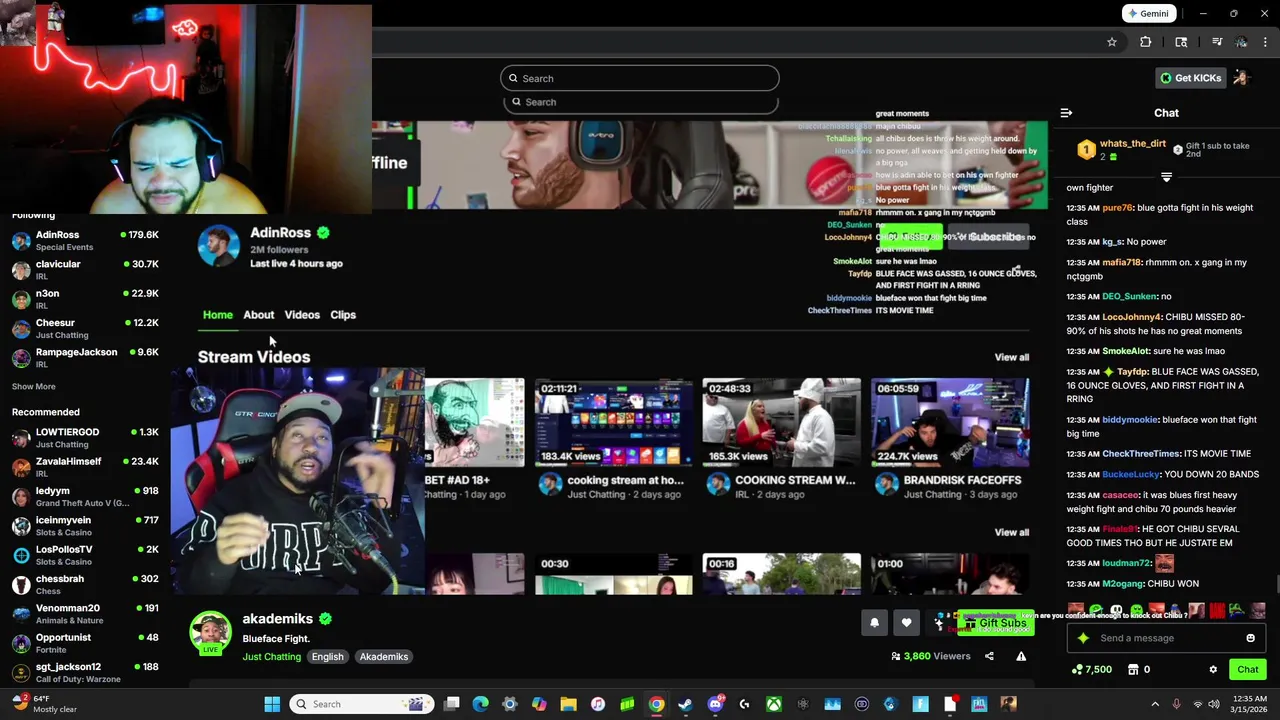Open Chrome media controls icon
Image resolution: width=1280 pixels, height=720 pixels.
(x=1217, y=42)
